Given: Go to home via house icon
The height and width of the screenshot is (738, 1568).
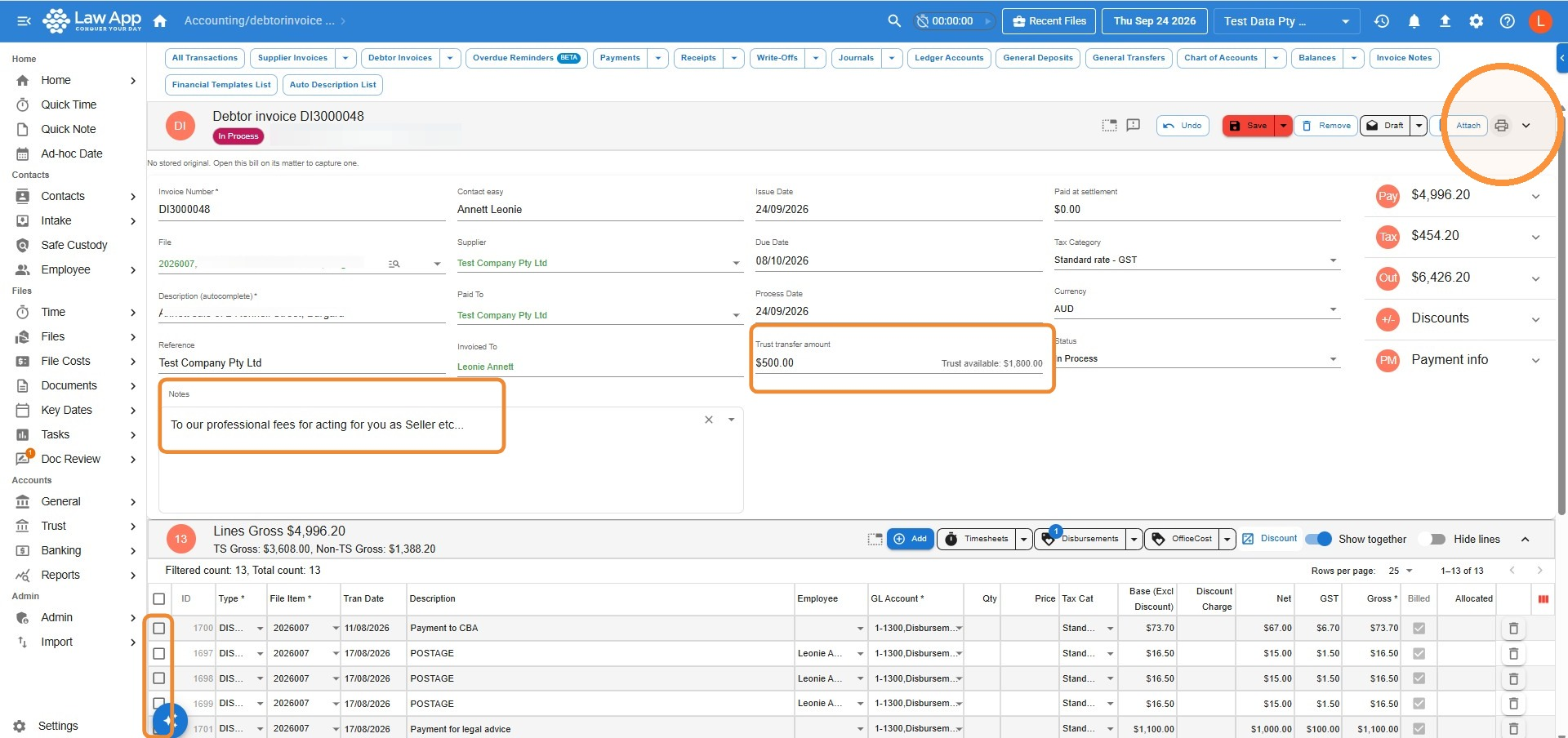Looking at the screenshot, I should point(160,21).
